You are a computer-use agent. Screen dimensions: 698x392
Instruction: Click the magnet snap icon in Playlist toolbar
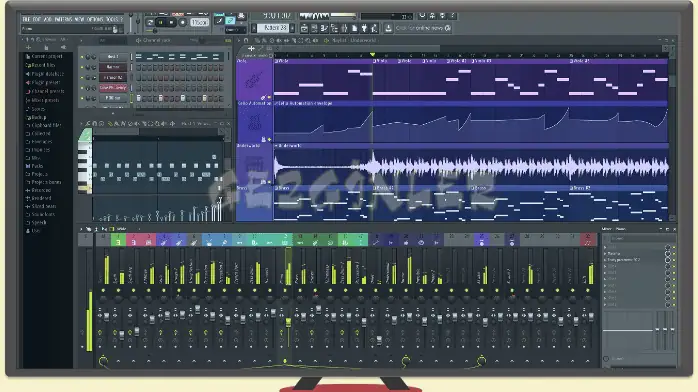pyautogui.click(x=246, y=40)
